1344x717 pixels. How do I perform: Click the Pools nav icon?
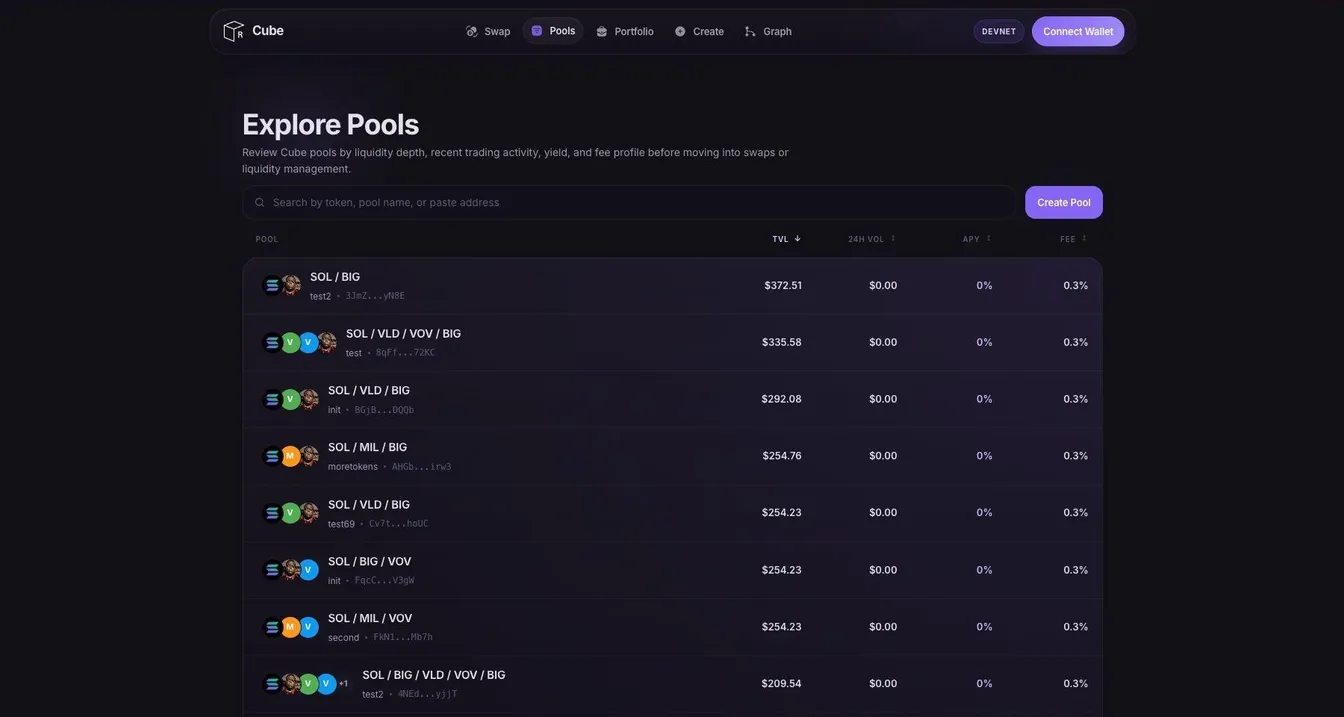tap(537, 31)
